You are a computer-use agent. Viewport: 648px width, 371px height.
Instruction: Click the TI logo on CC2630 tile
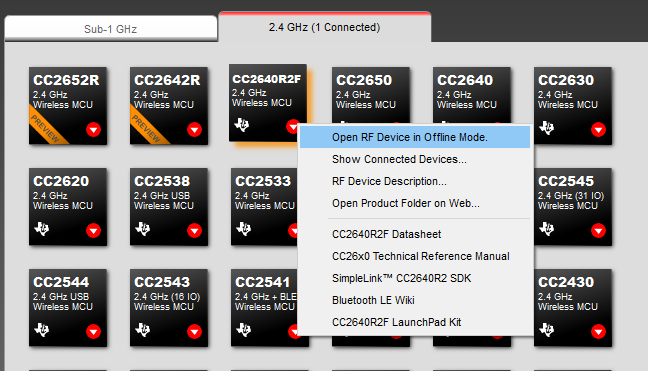tap(547, 128)
